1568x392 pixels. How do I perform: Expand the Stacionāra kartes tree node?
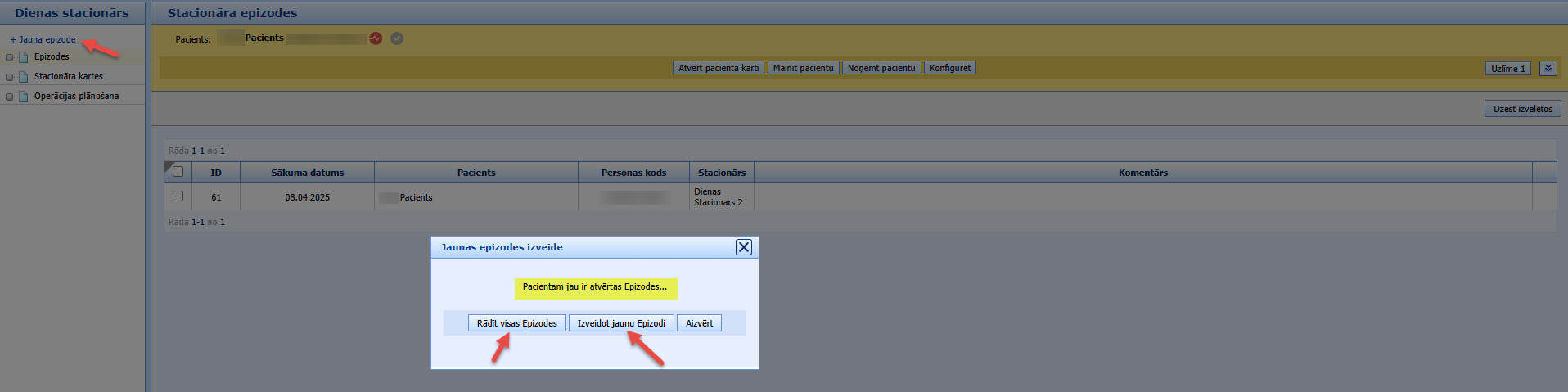tap(10, 77)
